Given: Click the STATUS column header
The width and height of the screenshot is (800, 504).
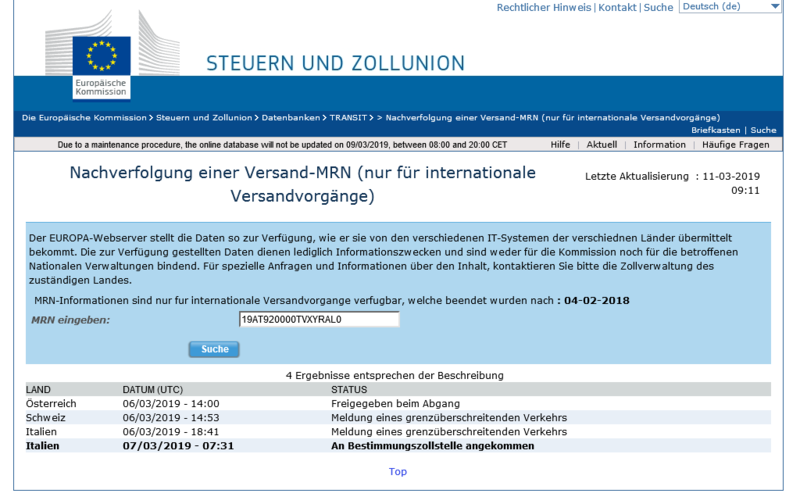Looking at the screenshot, I should coord(349,390).
